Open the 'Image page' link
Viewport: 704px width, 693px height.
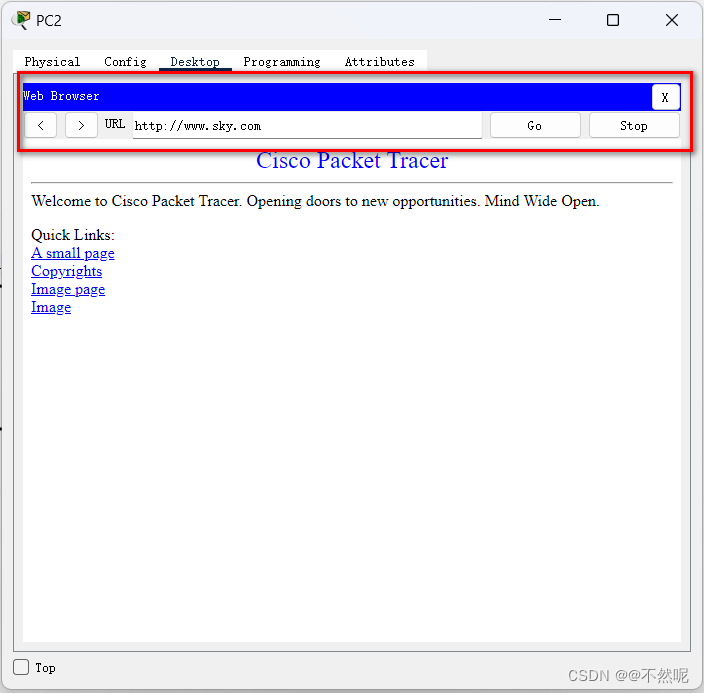coord(68,289)
